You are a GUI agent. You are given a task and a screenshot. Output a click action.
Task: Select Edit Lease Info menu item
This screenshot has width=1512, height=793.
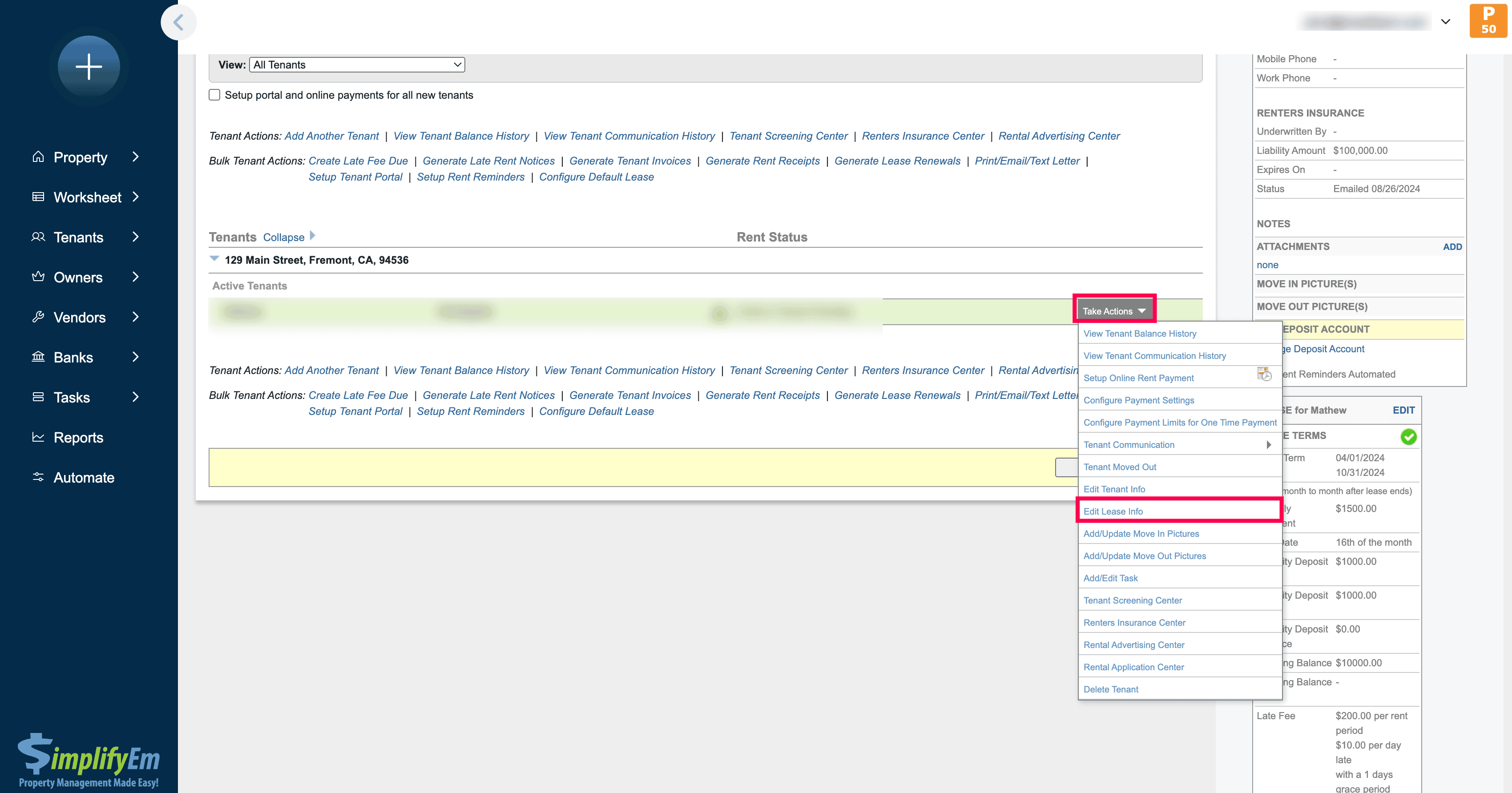click(1113, 511)
